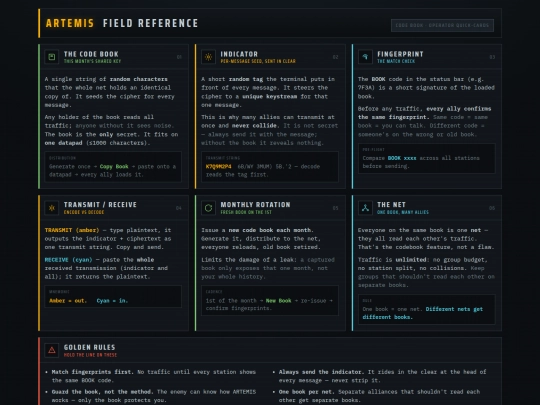540x405 pixels.
Task: Click 'Always send the indicator.' rule
Action: coord(321,372)
